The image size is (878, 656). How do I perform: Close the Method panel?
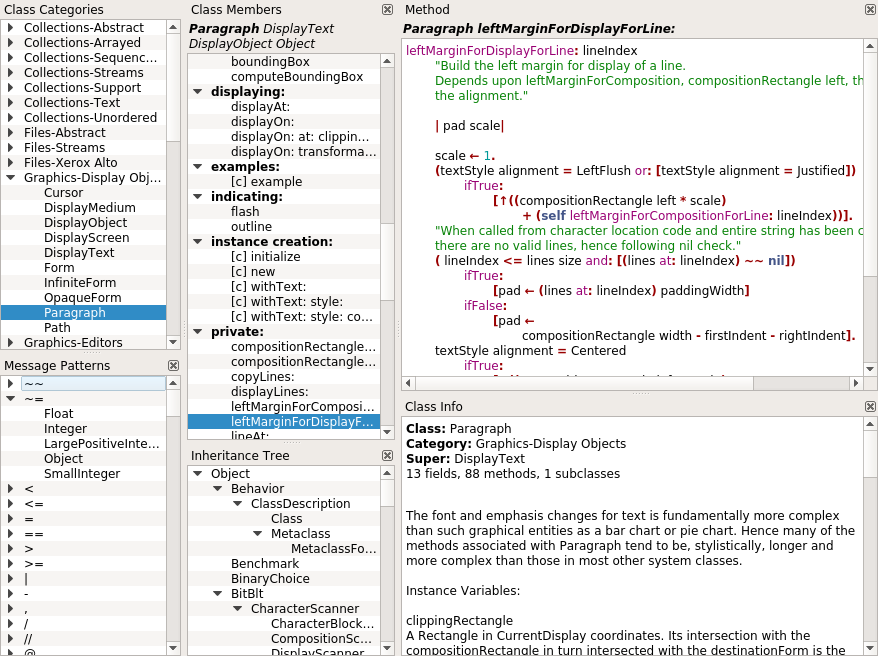[x=871, y=10]
